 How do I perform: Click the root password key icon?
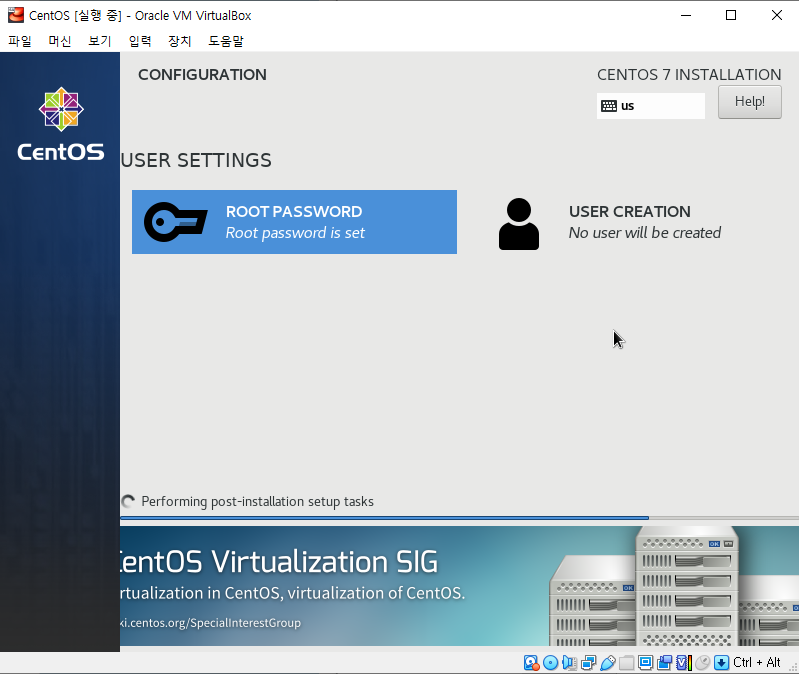coord(176,222)
